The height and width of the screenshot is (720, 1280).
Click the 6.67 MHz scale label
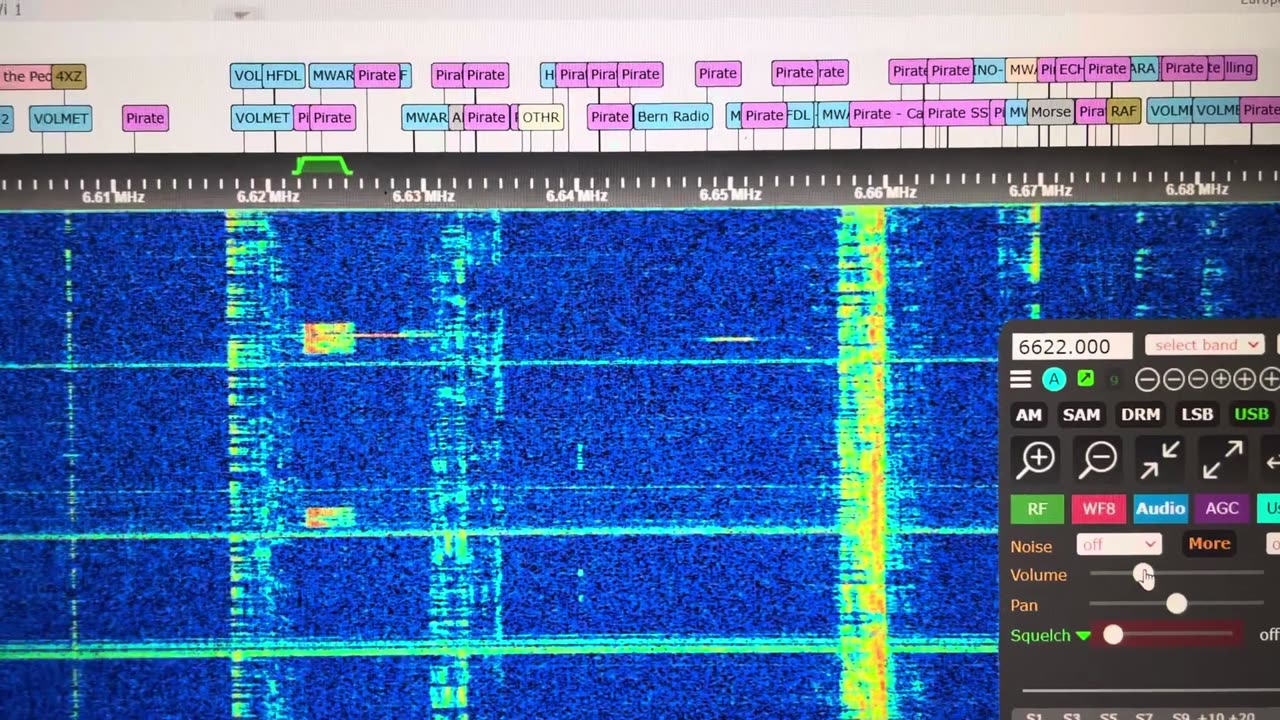tap(1041, 190)
